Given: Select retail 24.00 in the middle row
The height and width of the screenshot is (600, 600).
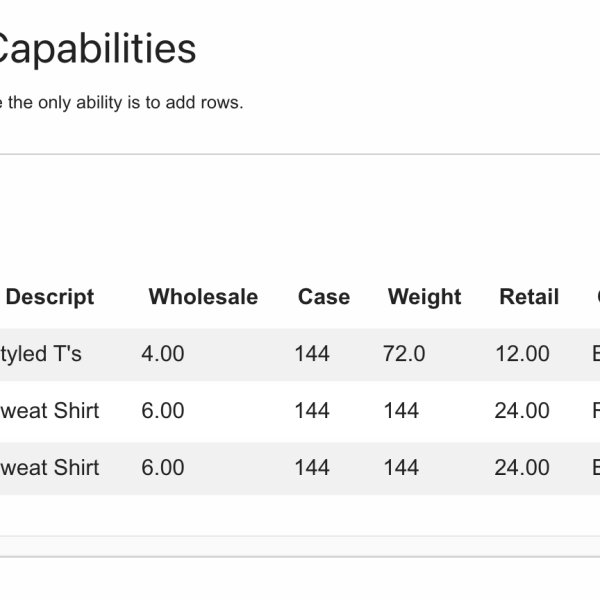Looking at the screenshot, I should (x=522, y=410).
